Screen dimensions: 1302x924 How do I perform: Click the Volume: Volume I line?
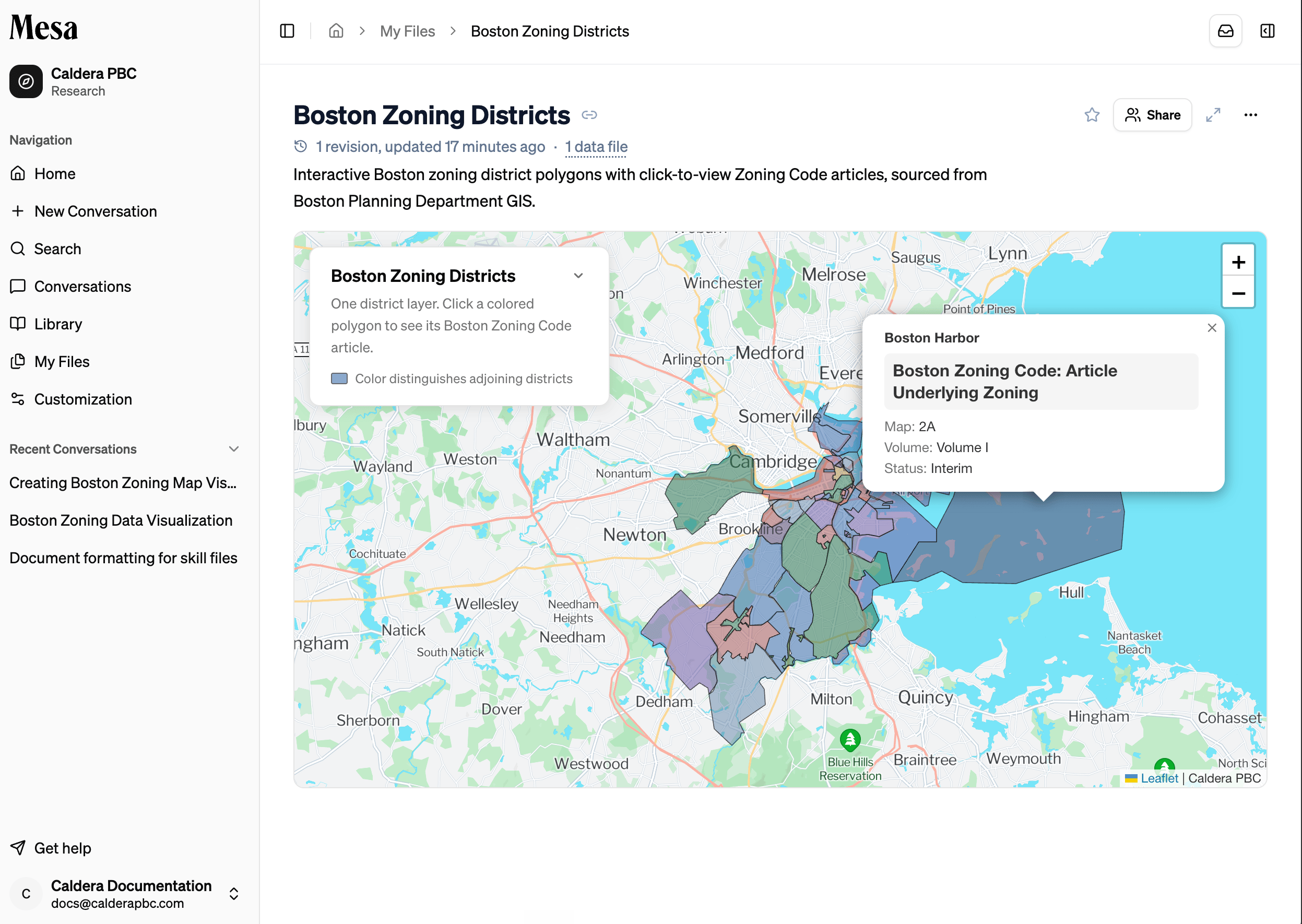[x=936, y=448]
